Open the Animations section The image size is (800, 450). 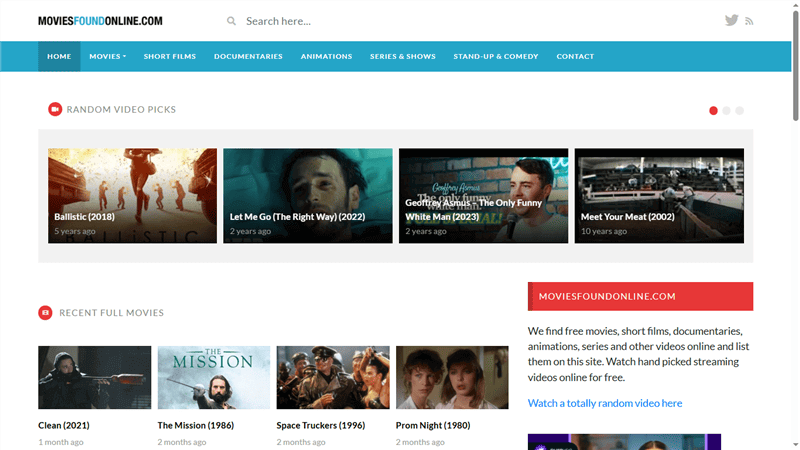[326, 56]
